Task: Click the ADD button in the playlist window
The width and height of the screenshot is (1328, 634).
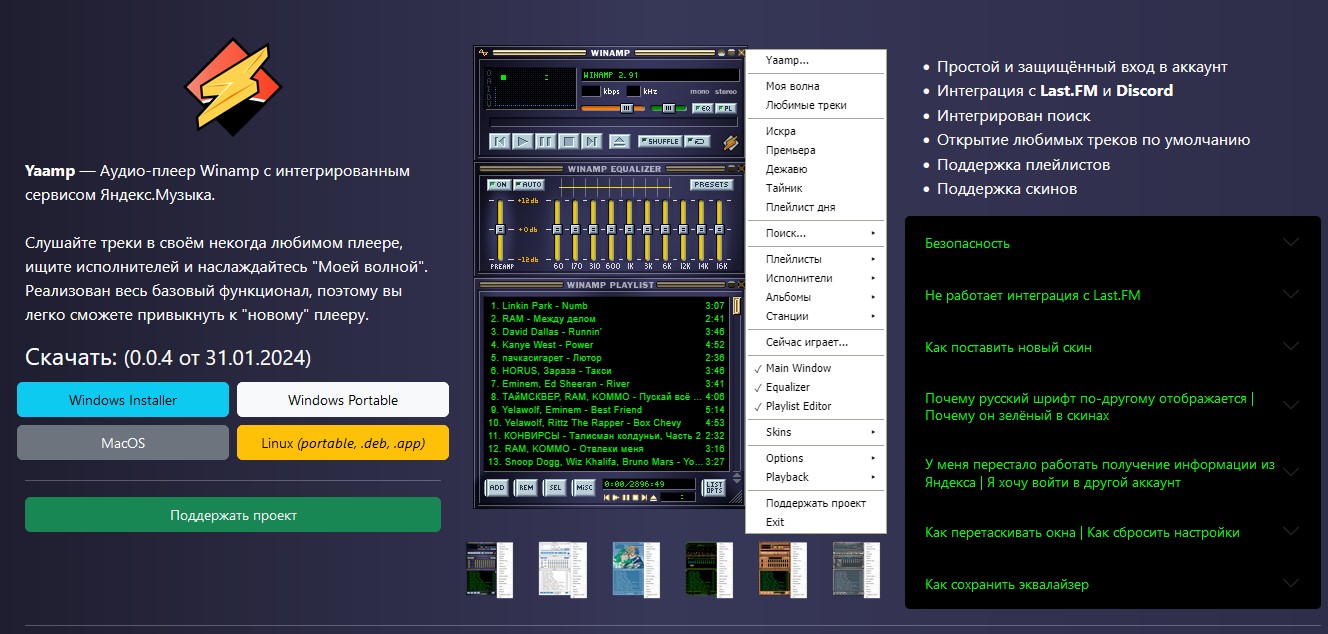Action: click(x=496, y=487)
